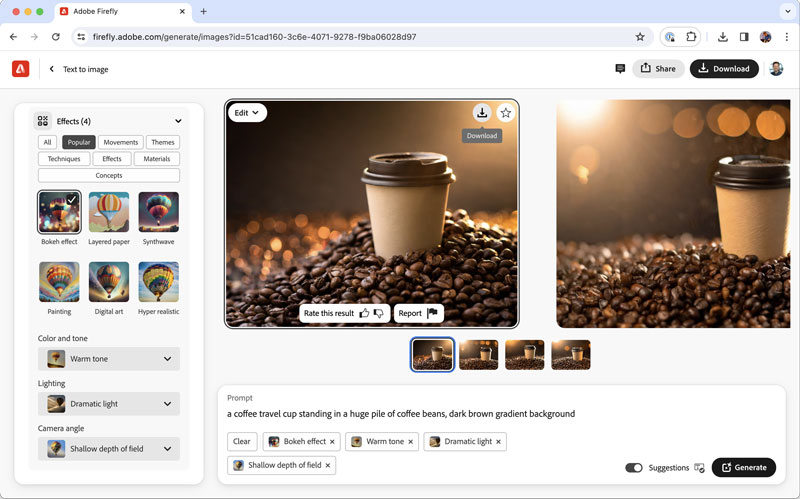Remove the Bokeh effect tag
The height and width of the screenshot is (499, 800).
pos(332,442)
